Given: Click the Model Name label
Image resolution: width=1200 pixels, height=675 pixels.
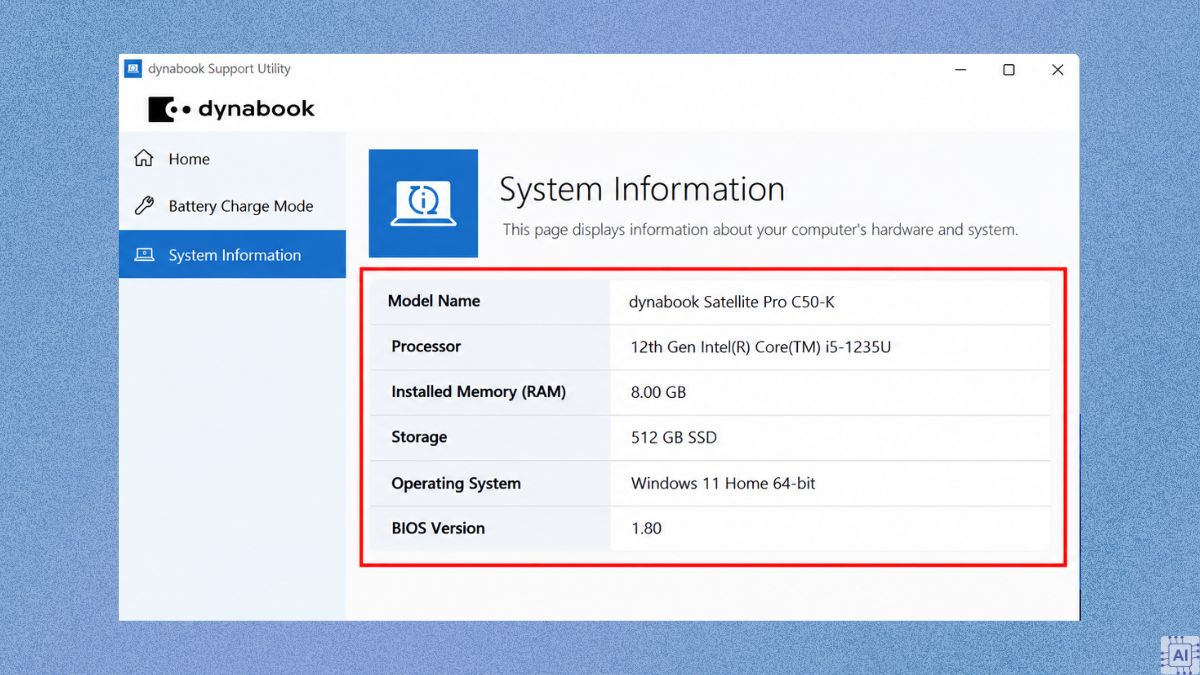Looking at the screenshot, I should (434, 301).
